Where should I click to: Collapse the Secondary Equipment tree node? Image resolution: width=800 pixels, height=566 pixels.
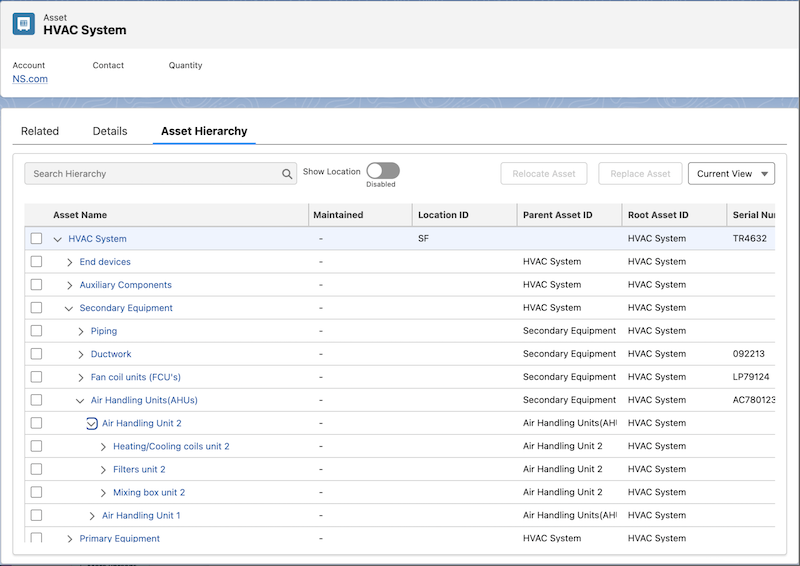click(69, 308)
